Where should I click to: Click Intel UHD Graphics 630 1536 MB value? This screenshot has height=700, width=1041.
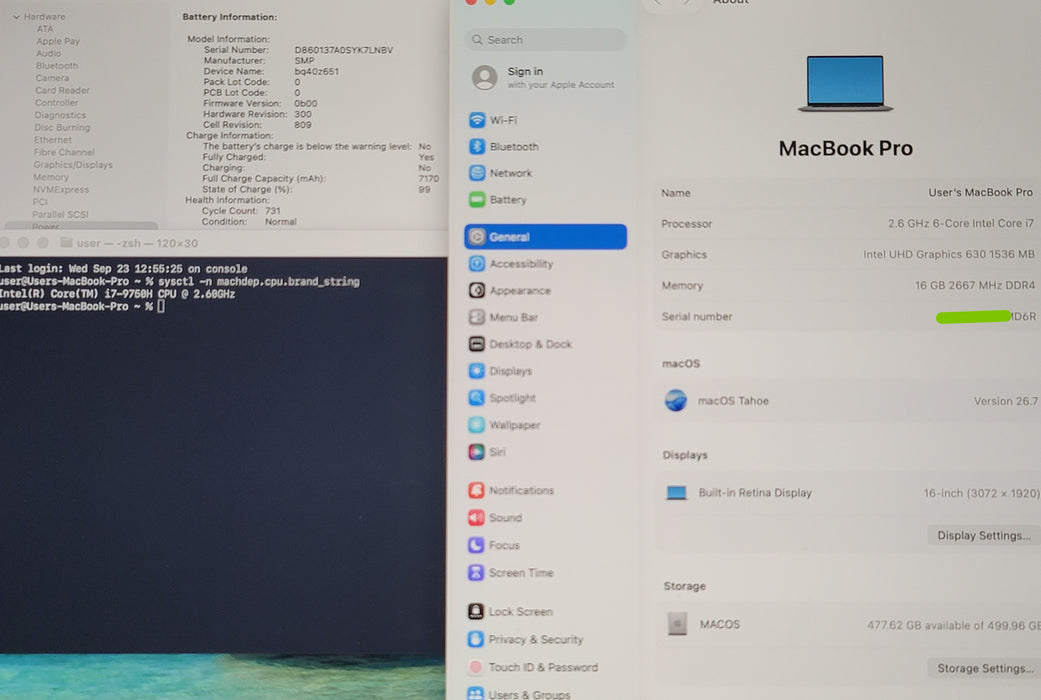pos(949,254)
